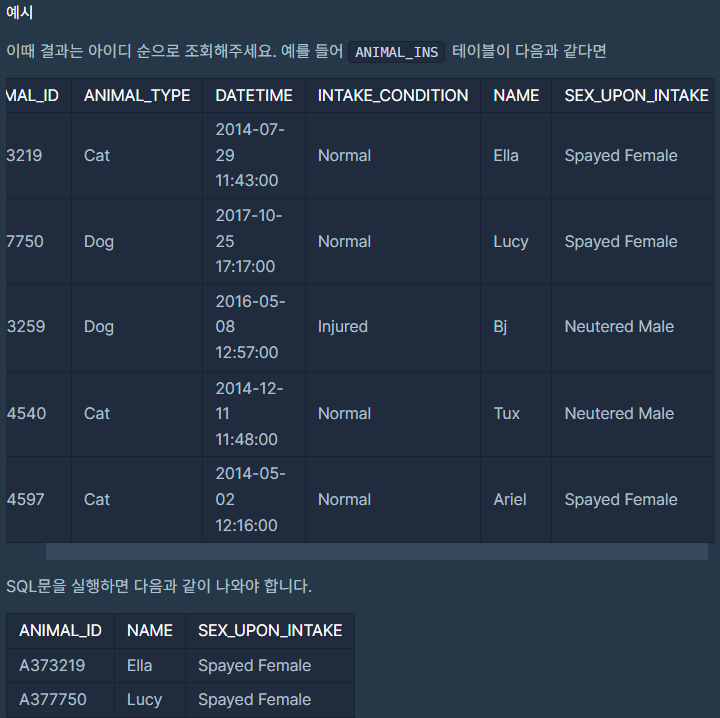
Task: Click the horizontal scrollbar under ANIMAL_INS table
Action: coord(377,551)
